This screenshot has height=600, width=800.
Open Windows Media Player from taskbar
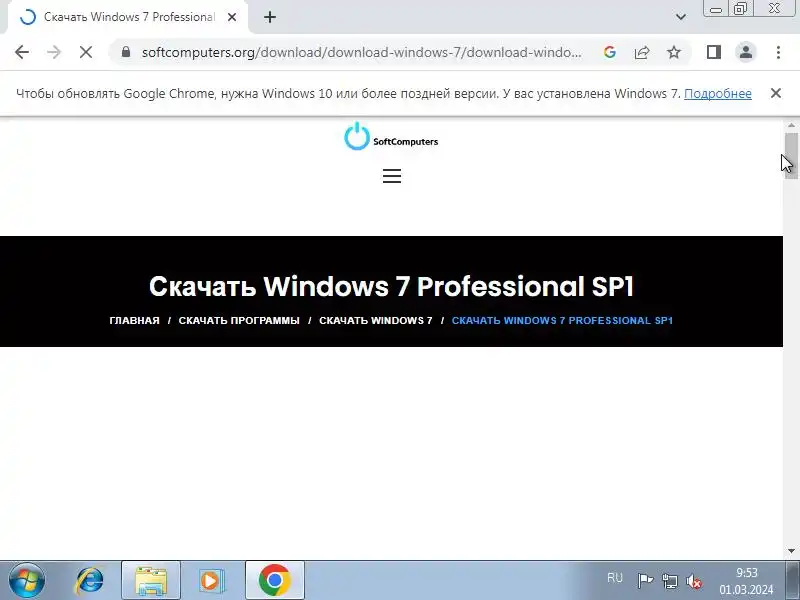tap(211, 581)
